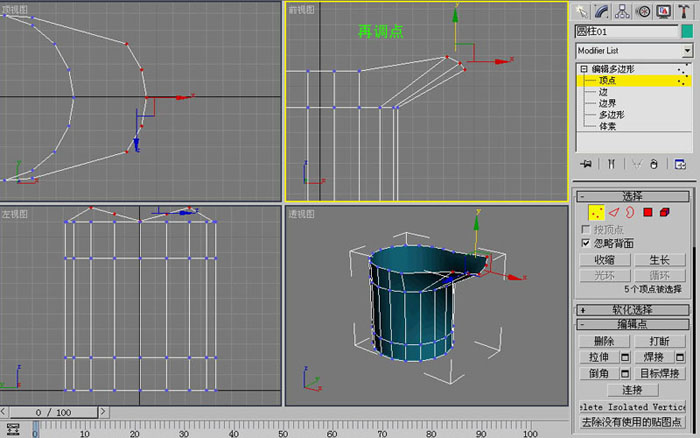Click the 光环 button
Image resolution: width=700 pixels, height=438 pixels.
605,275
